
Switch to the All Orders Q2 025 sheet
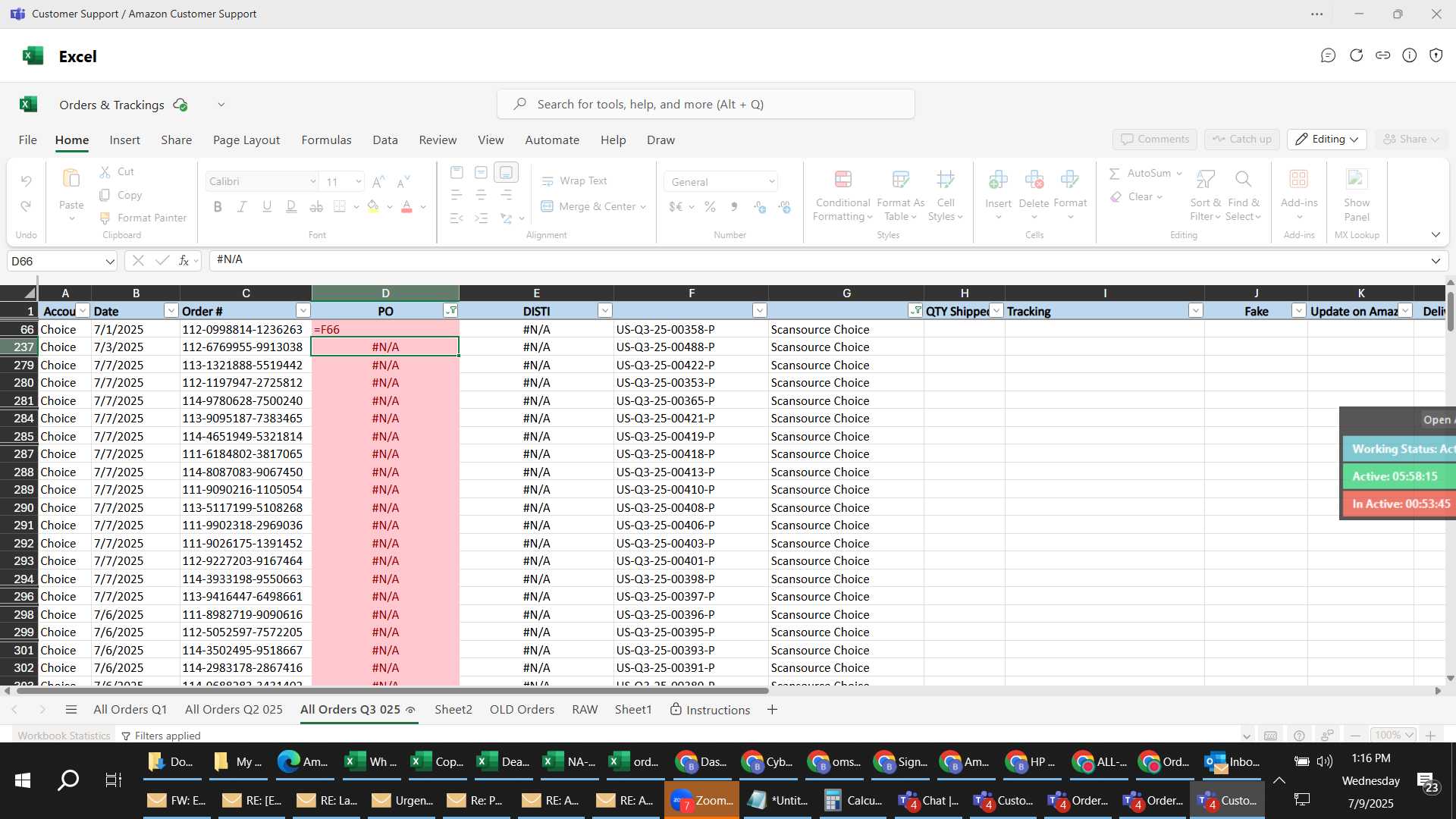(x=234, y=710)
